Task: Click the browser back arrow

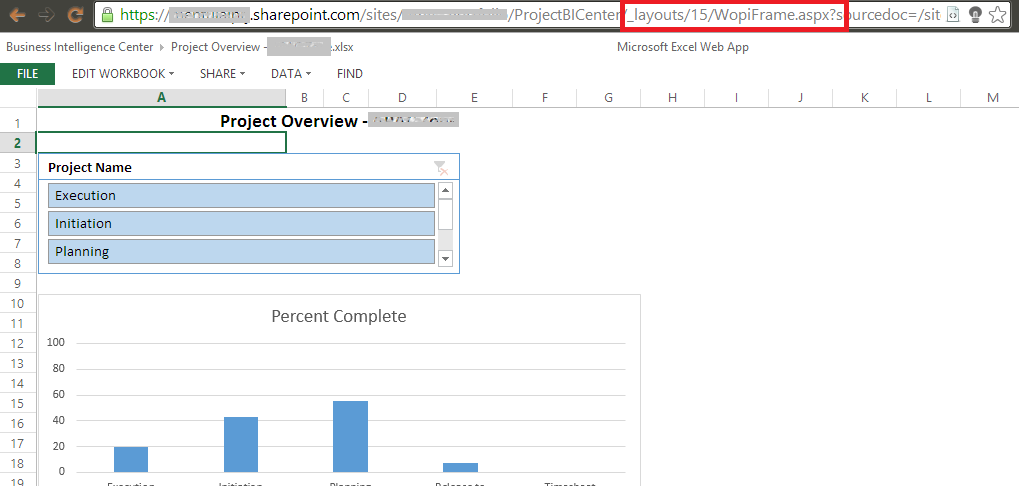Action: (x=17, y=15)
